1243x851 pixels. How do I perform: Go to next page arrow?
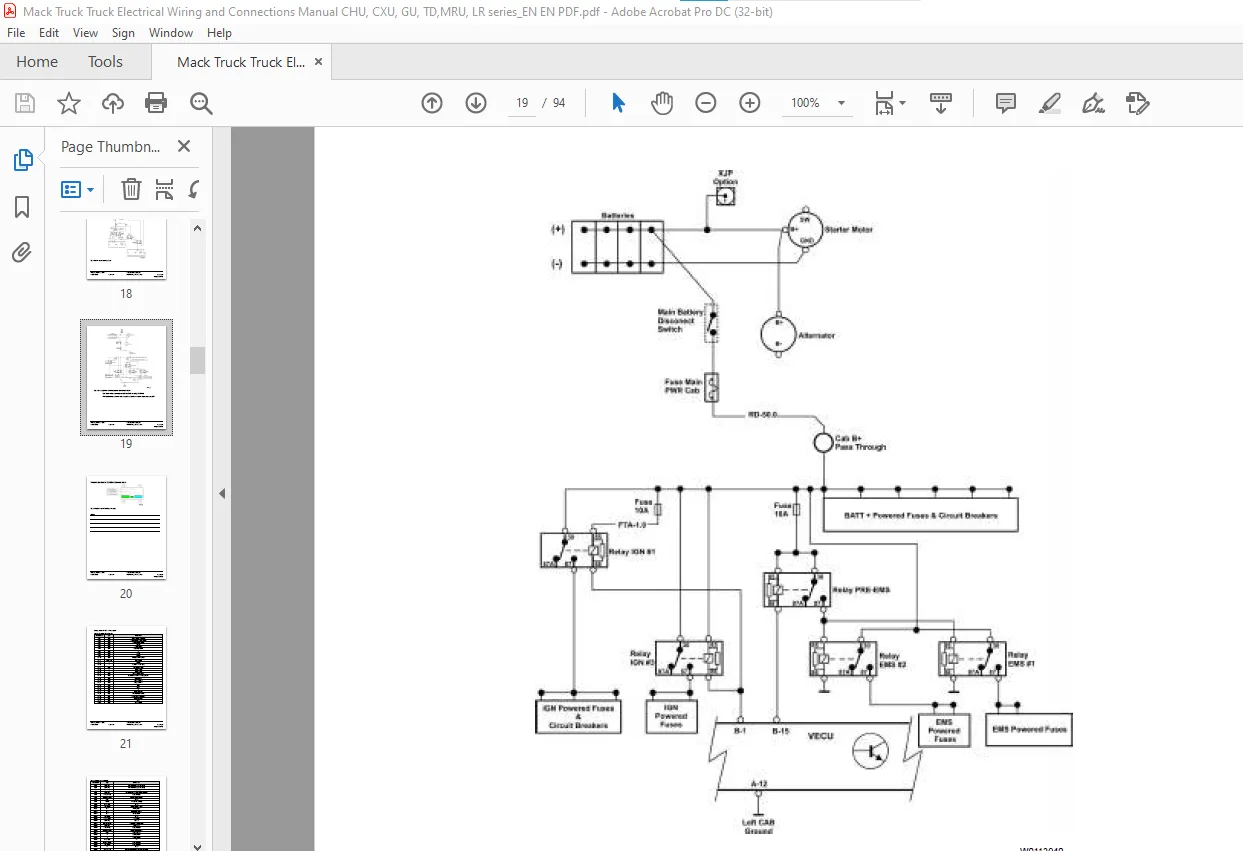476,103
